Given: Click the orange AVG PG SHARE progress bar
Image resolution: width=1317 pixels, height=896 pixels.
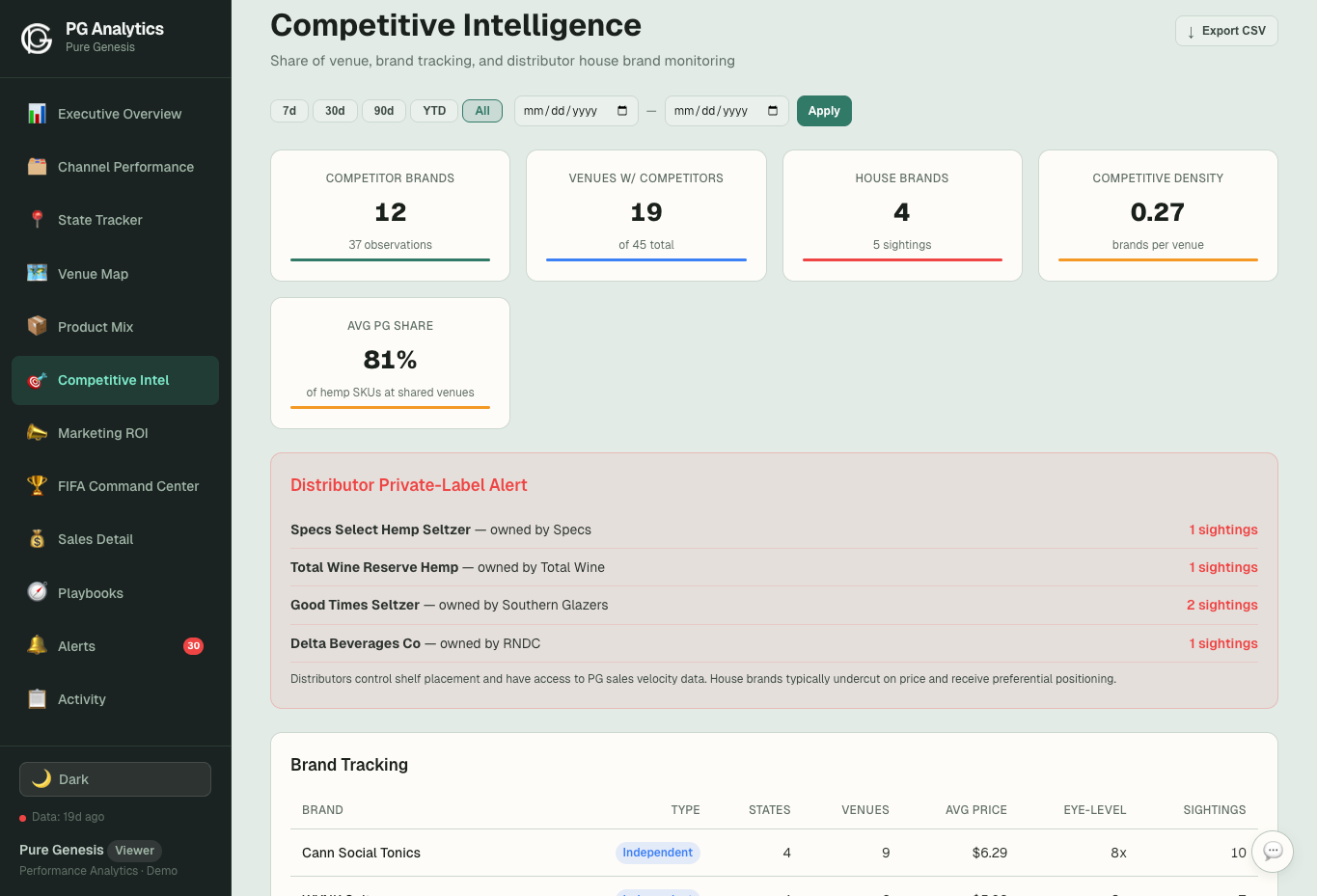Looking at the screenshot, I should tap(390, 407).
